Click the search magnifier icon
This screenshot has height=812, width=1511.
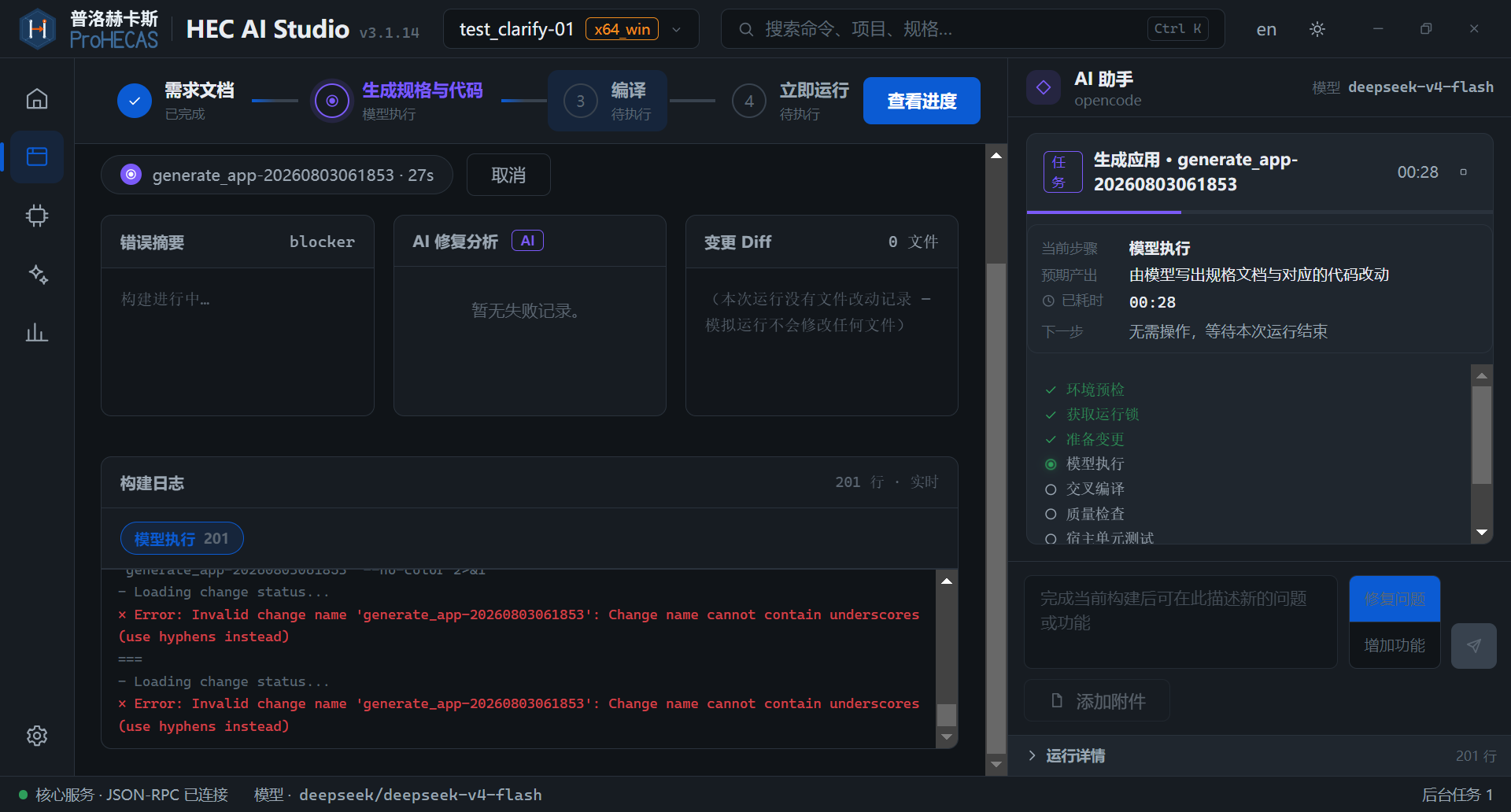746,29
